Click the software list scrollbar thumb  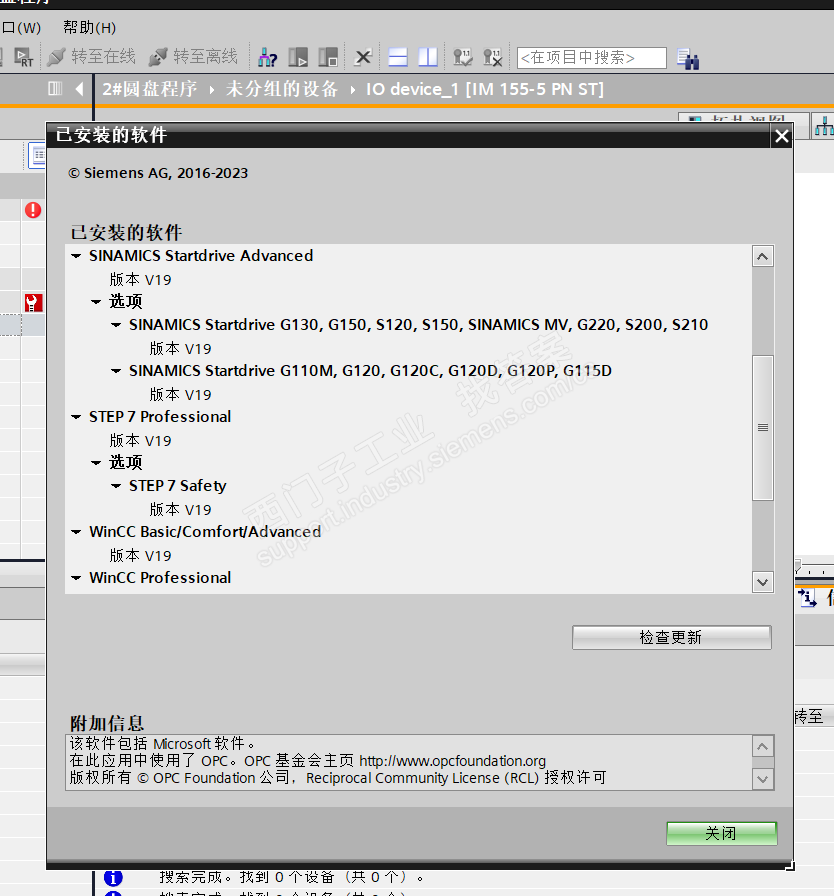coord(763,427)
